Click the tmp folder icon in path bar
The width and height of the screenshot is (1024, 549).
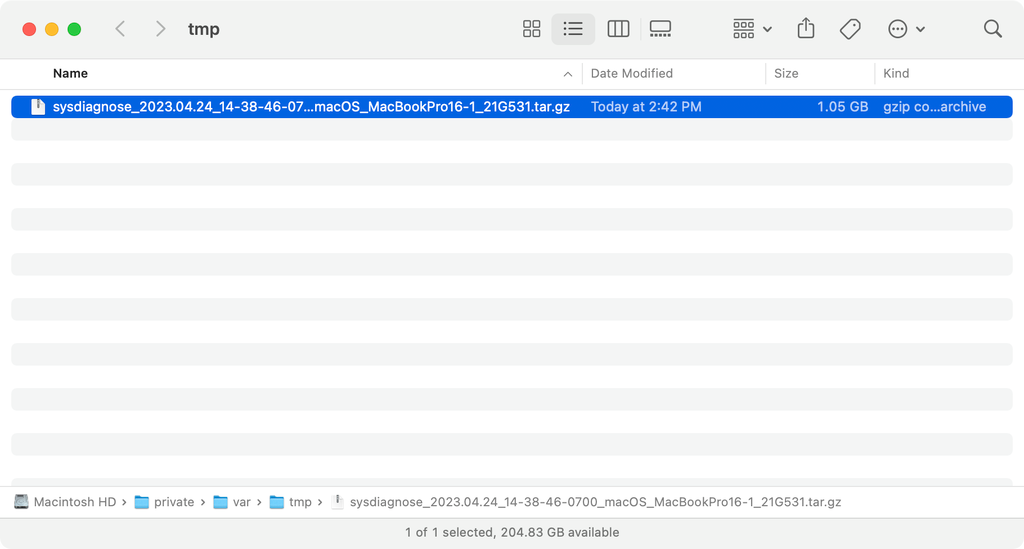pyautogui.click(x=277, y=502)
